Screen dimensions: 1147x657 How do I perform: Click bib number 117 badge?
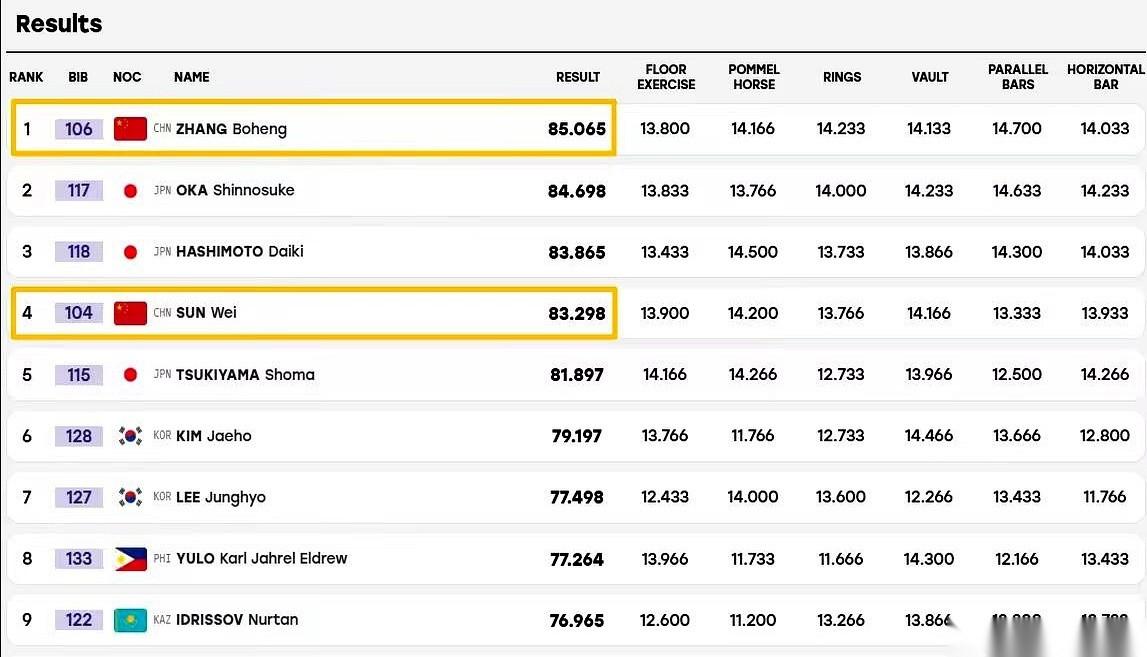(x=79, y=191)
